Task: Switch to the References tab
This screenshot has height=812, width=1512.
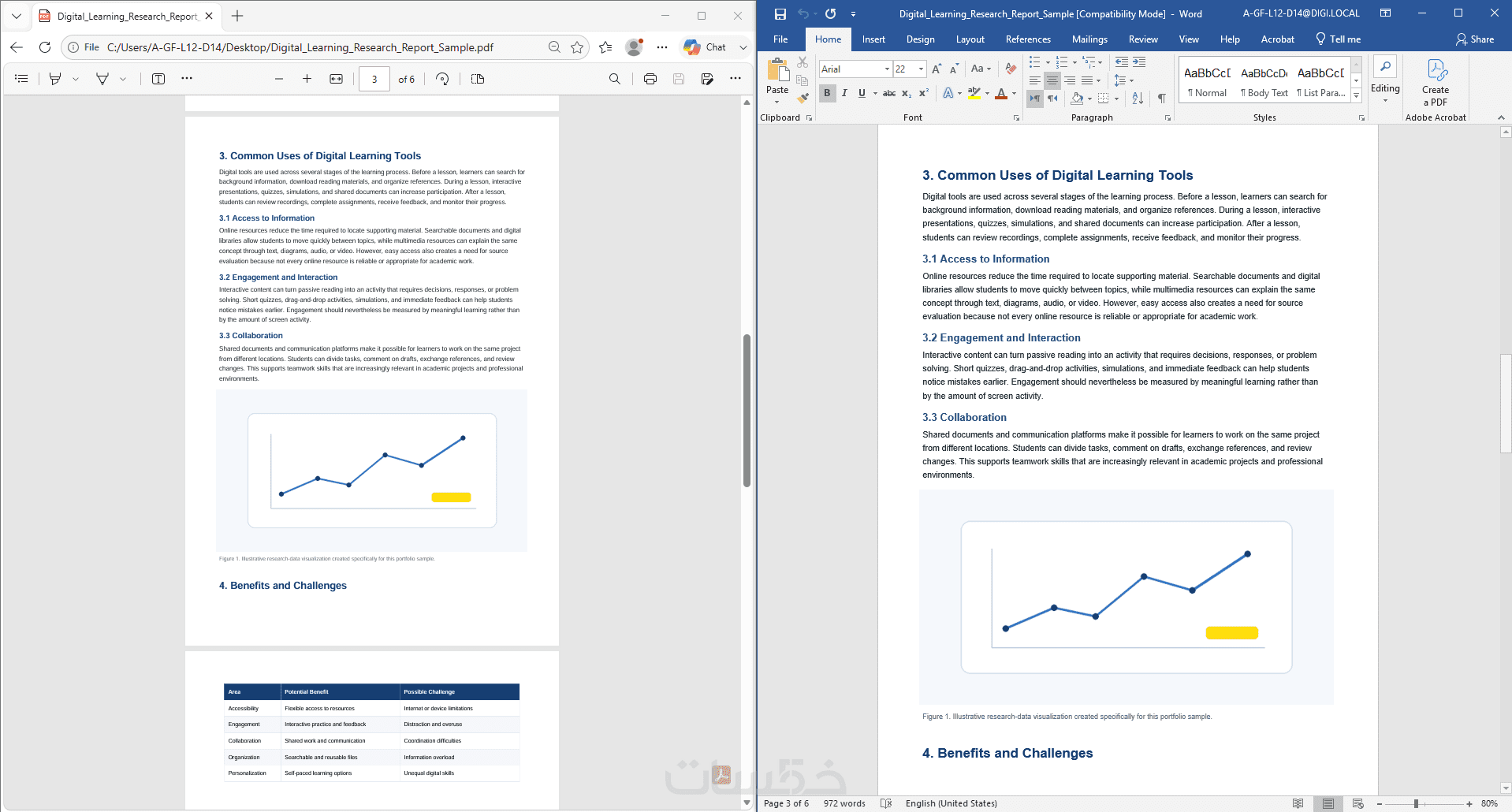Action: click(x=1028, y=39)
